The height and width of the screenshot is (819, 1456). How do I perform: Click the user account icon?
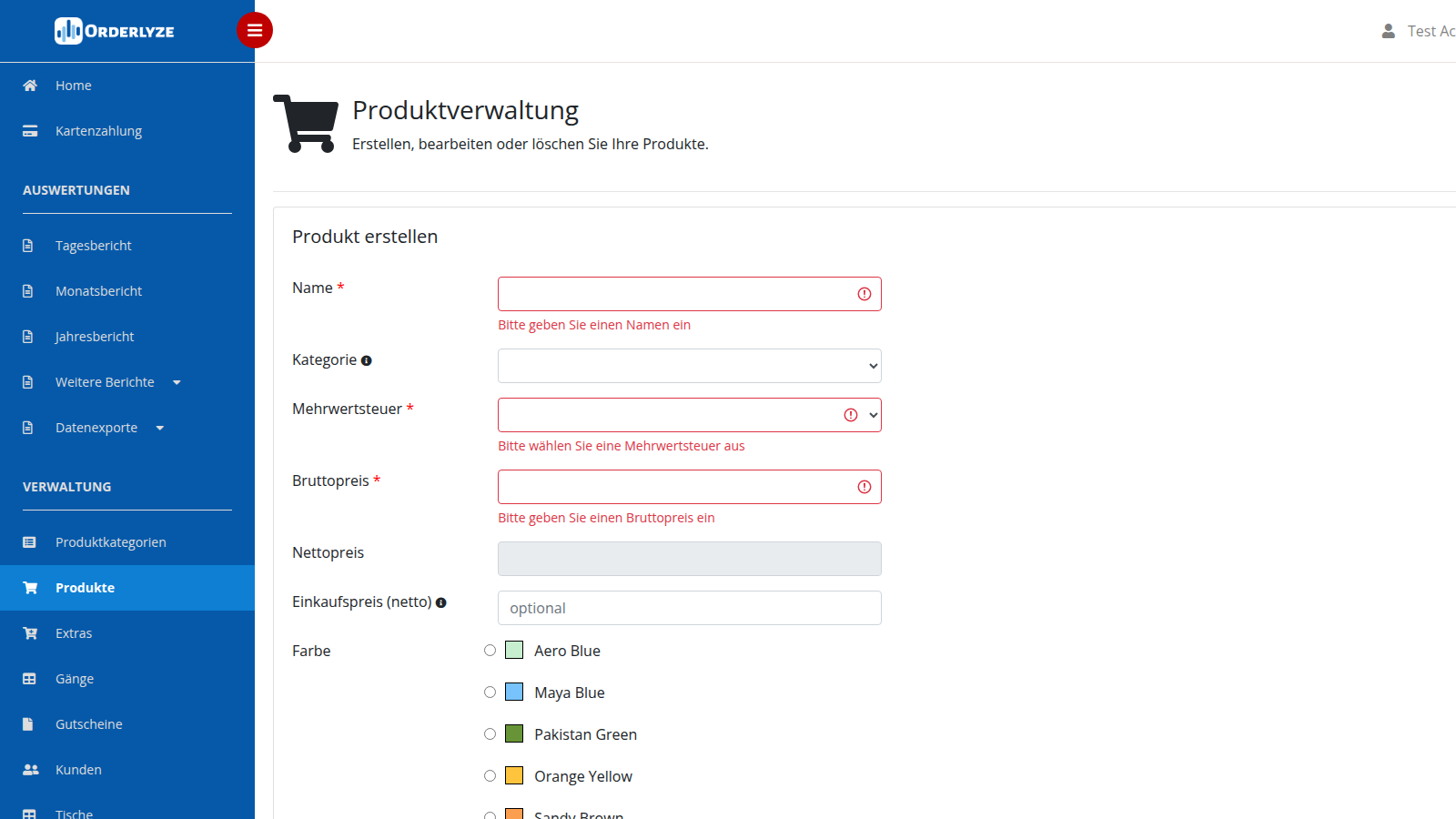coord(1388,31)
